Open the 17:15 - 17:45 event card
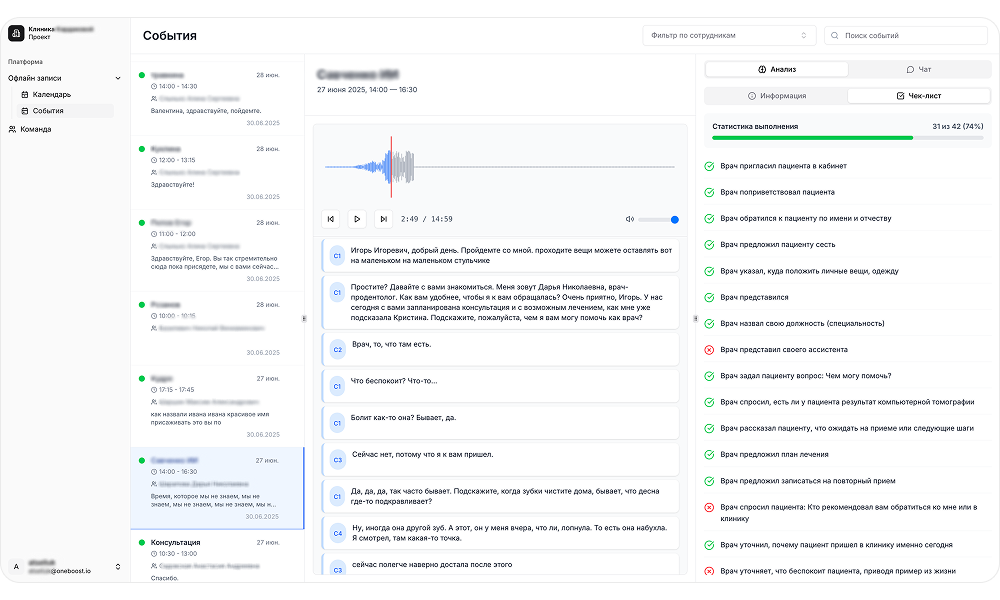The image size is (1000, 600). tap(217, 407)
